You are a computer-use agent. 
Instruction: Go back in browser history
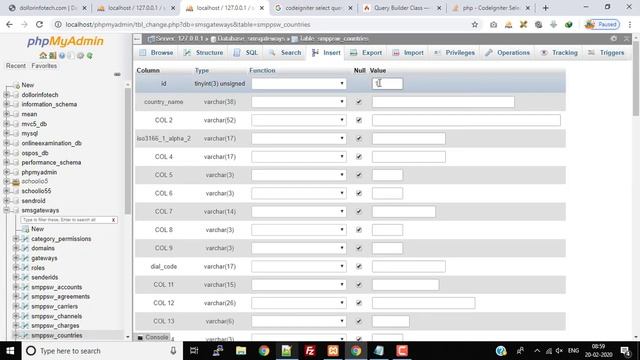(x=9, y=24)
